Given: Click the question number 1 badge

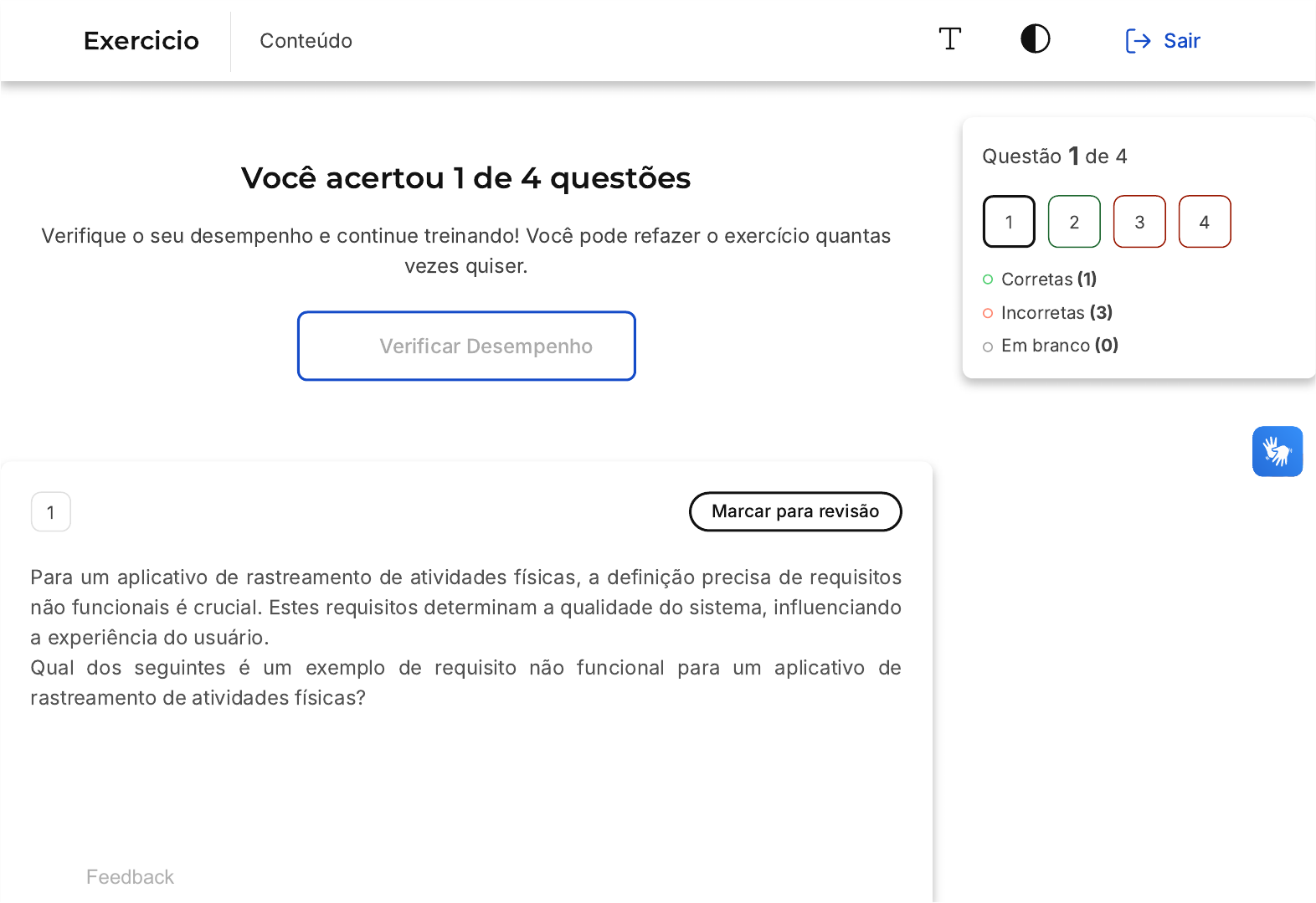Looking at the screenshot, I should [51, 512].
